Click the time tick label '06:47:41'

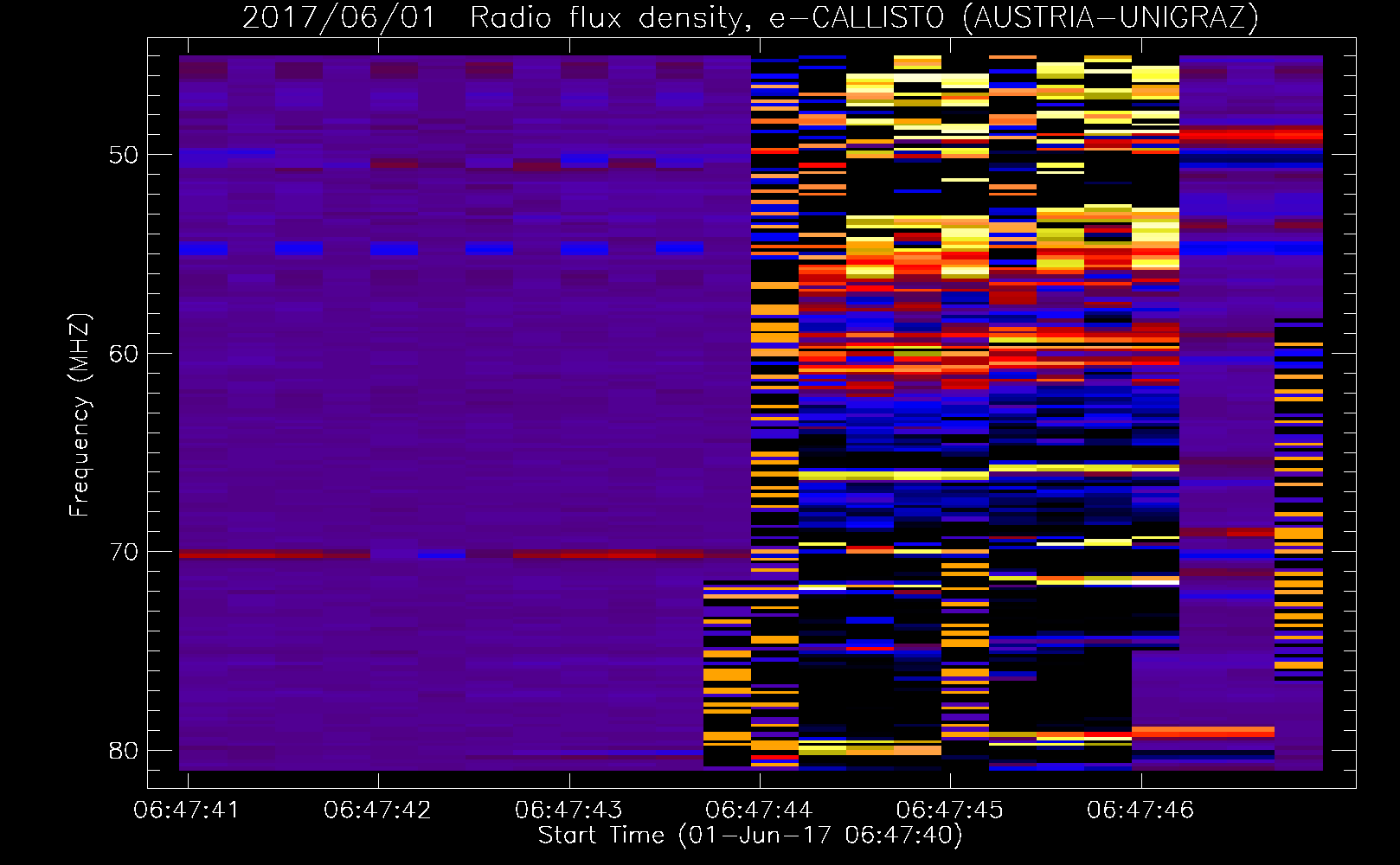point(186,810)
